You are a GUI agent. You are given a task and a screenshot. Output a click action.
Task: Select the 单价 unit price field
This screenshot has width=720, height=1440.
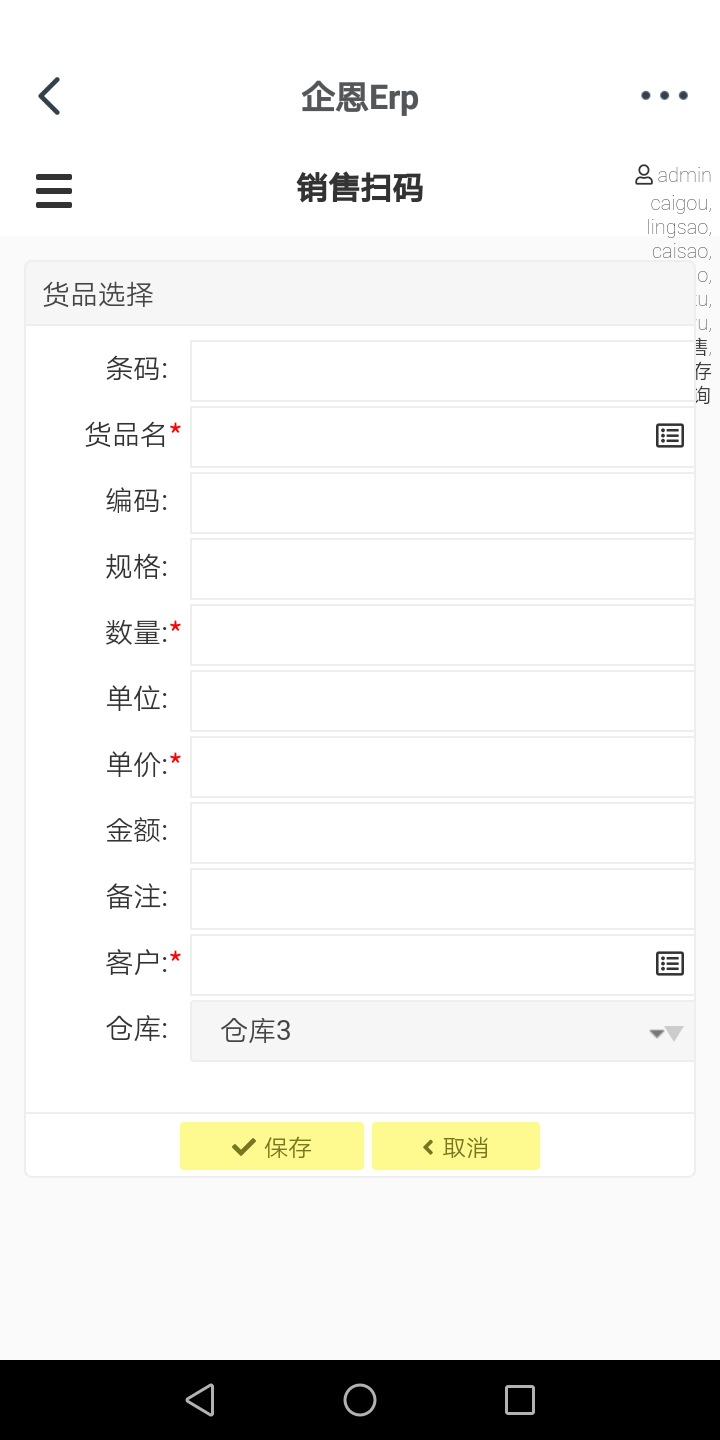(x=440, y=767)
